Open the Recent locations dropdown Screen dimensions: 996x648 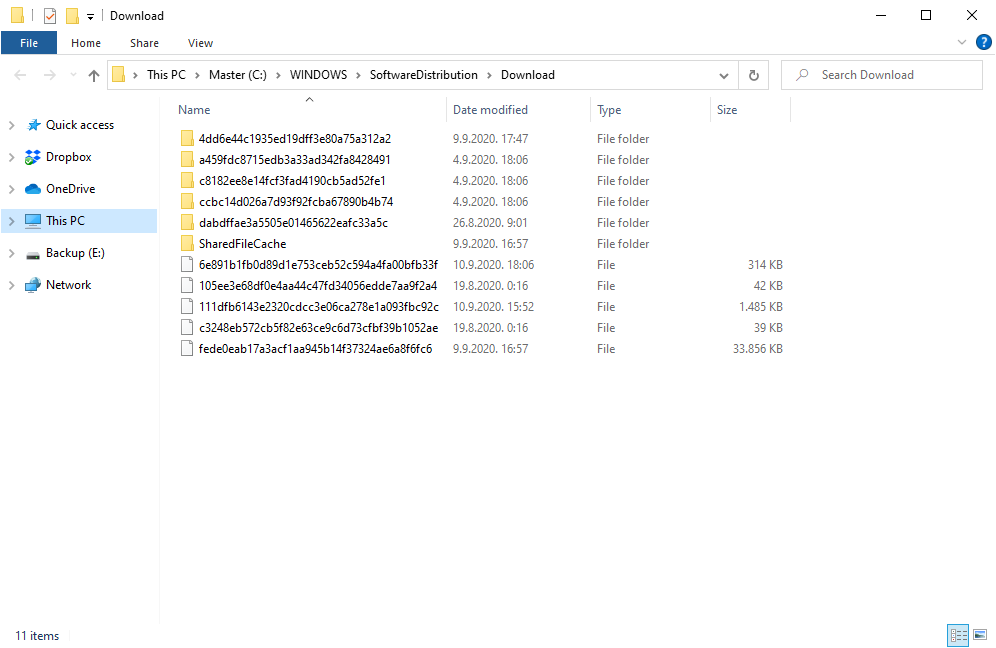73,76
